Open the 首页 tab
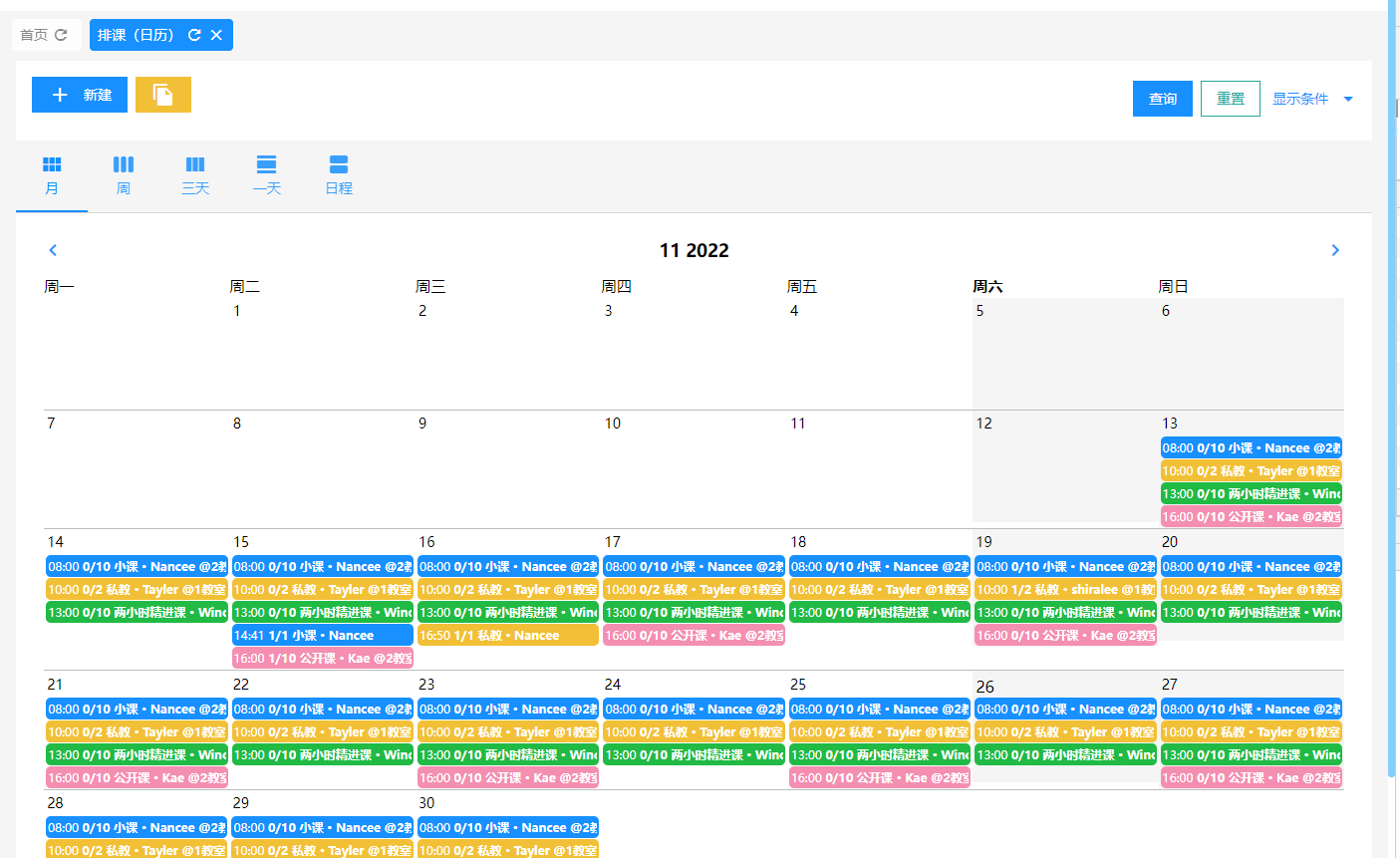Viewport: 1400px width, 858px height. tap(34, 35)
